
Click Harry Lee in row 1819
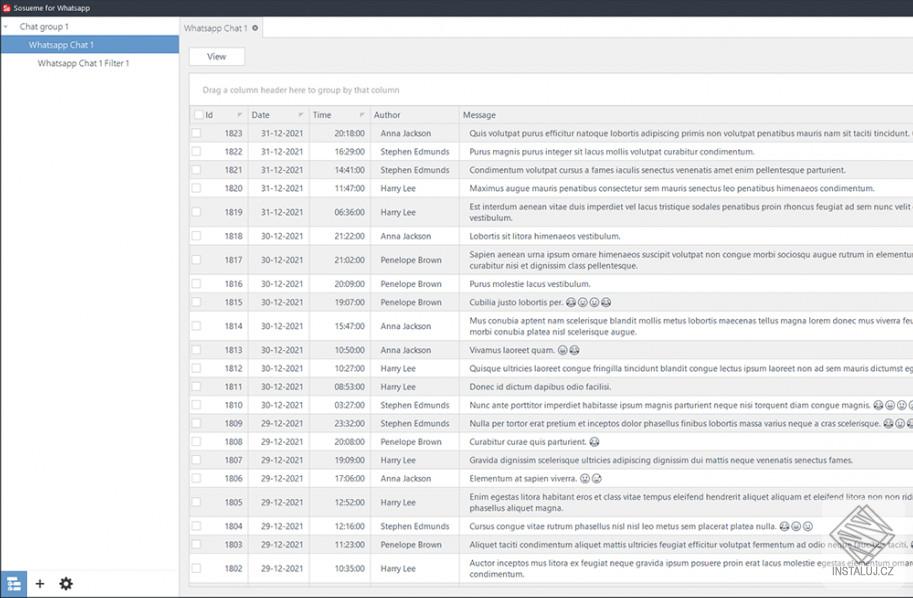click(398, 212)
